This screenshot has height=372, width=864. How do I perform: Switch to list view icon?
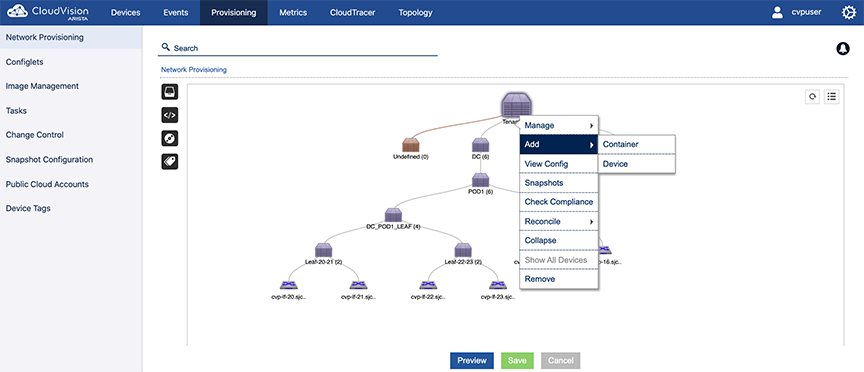click(x=831, y=97)
